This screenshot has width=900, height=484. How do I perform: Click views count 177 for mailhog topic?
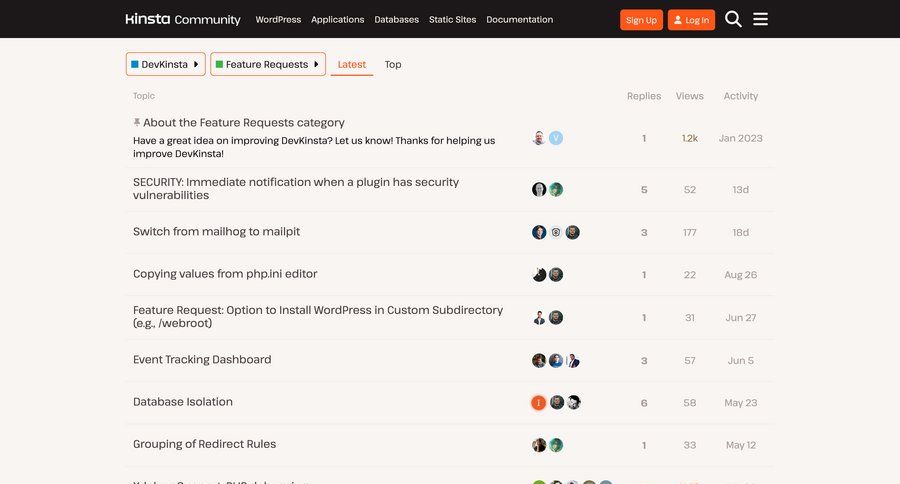tap(689, 233)
